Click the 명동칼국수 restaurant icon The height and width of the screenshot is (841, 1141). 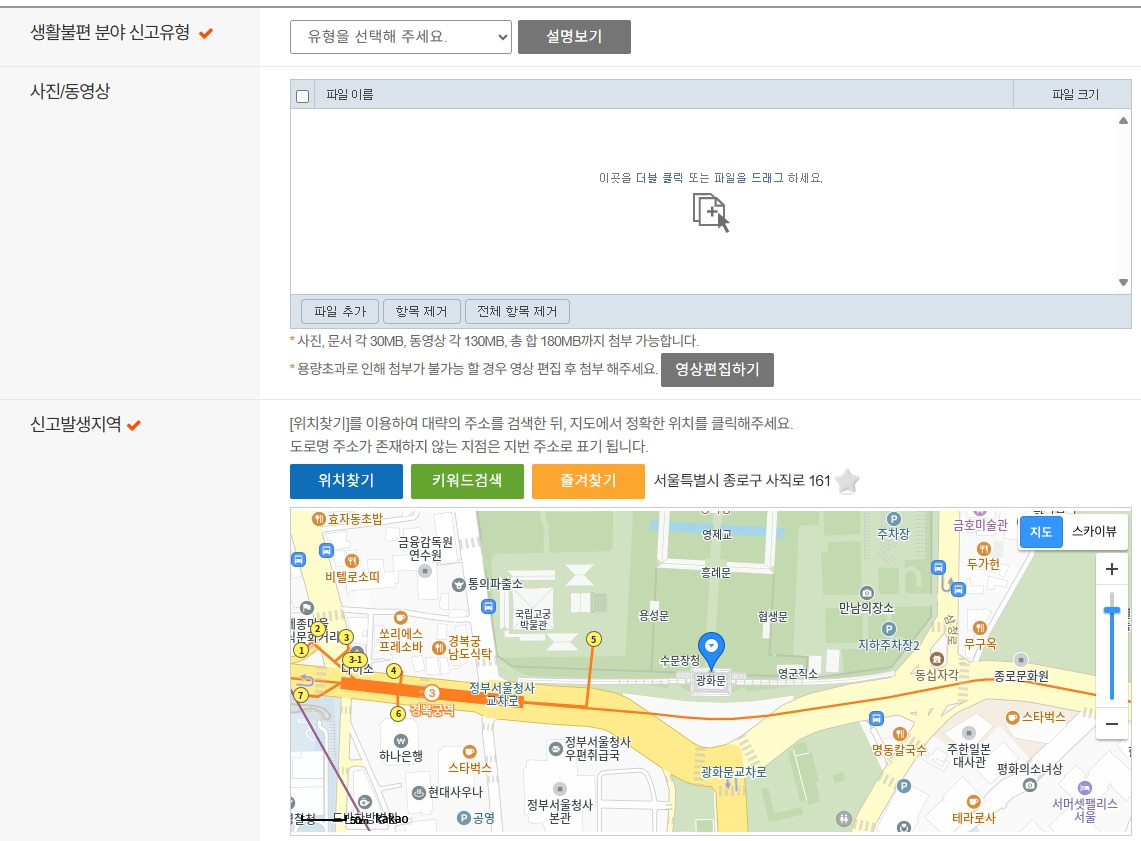(899, 734)
